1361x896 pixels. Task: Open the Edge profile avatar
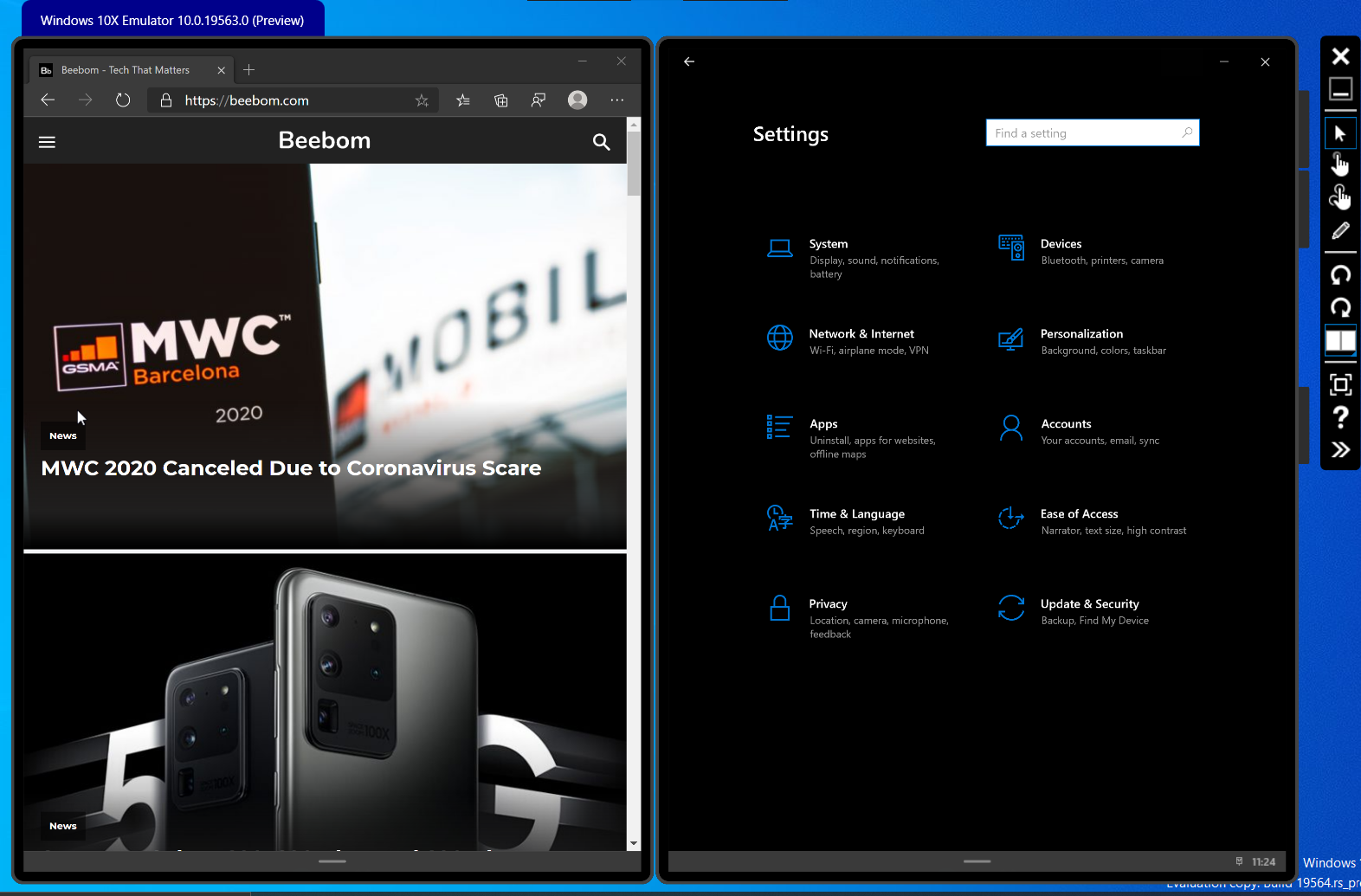click(x=577, y=100)
